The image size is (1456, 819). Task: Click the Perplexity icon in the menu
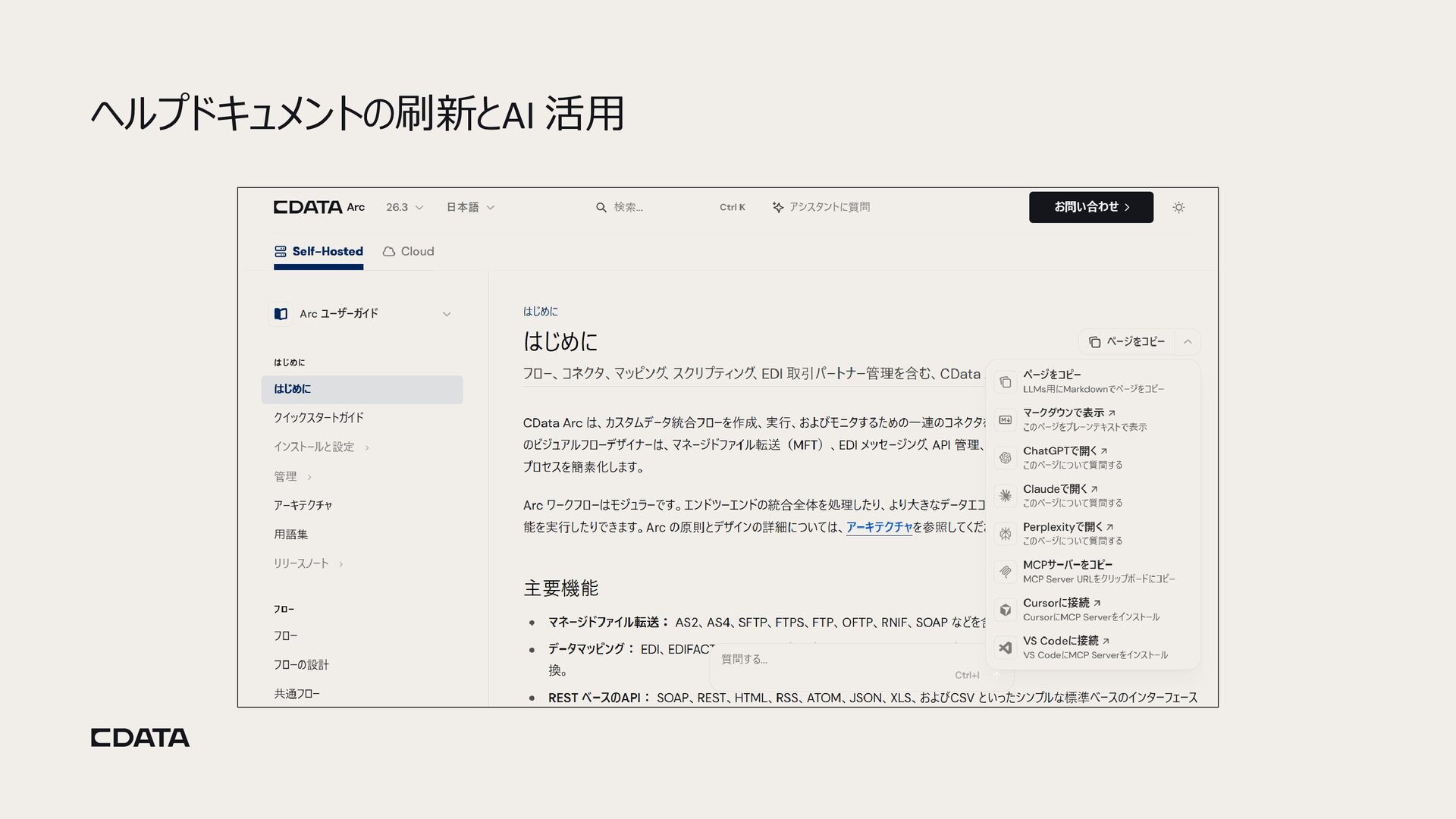tap(1005, 533)
